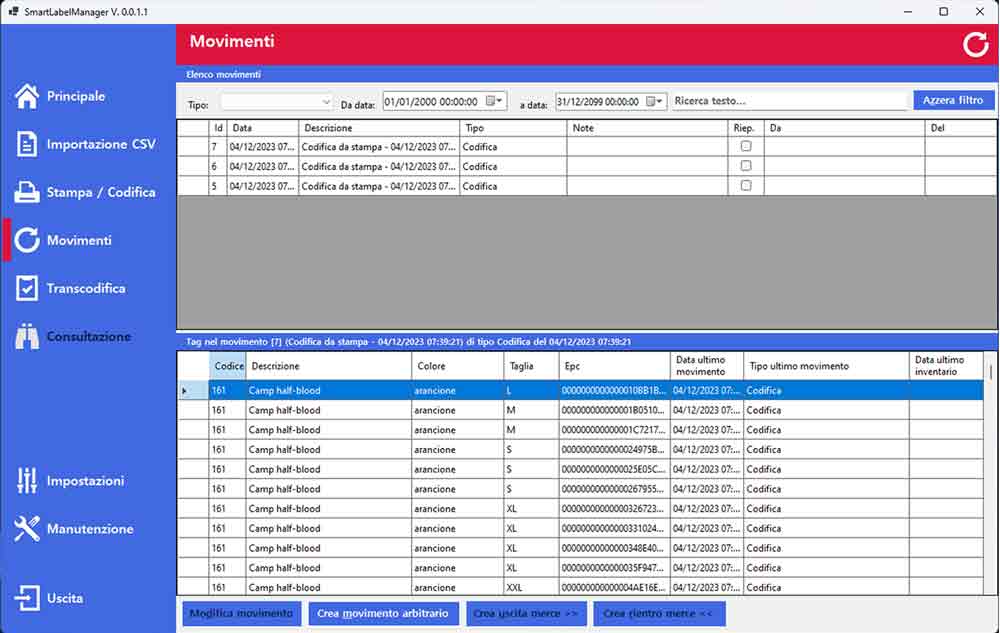Select movement row with Id 5

(x=587, y=186)
